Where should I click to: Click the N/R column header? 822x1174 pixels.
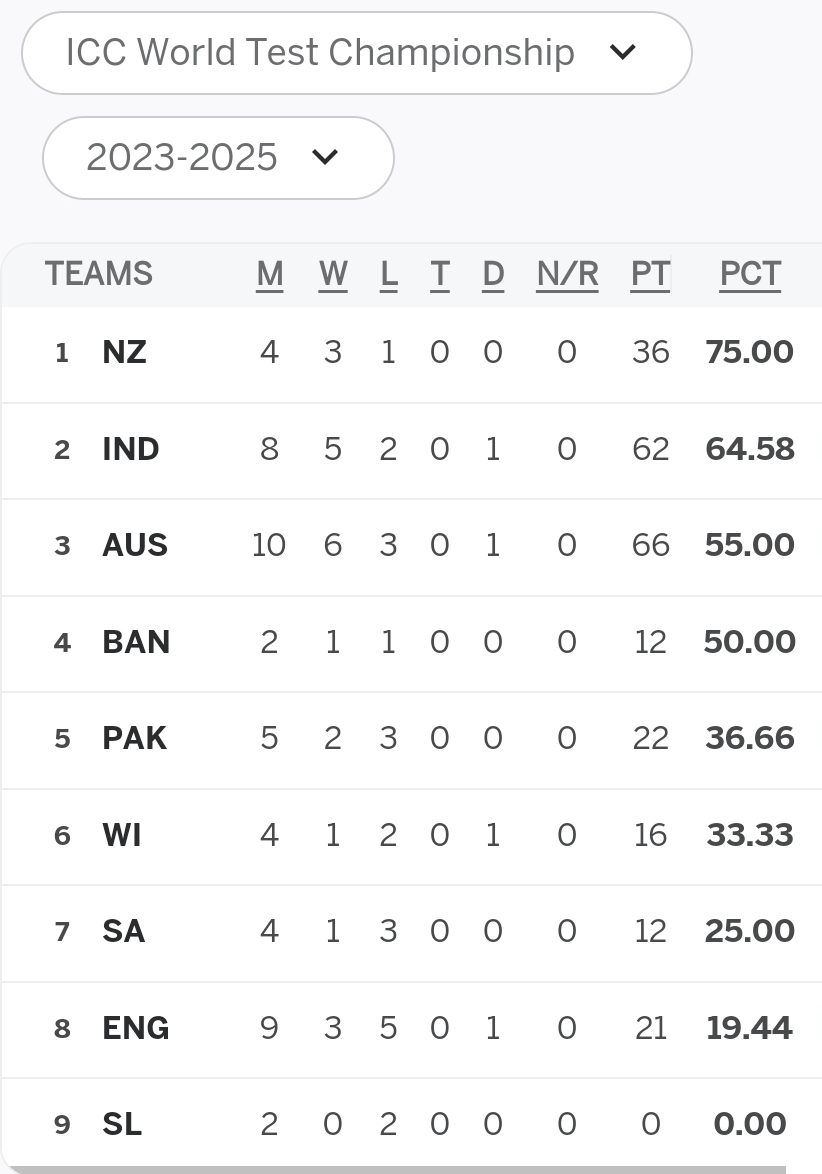tap(567, 275)
